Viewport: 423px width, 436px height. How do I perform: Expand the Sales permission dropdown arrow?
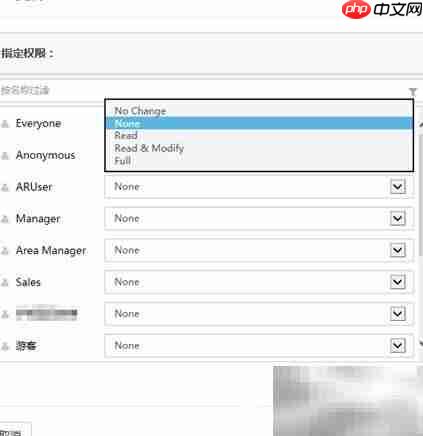click(x=398, y=282)
